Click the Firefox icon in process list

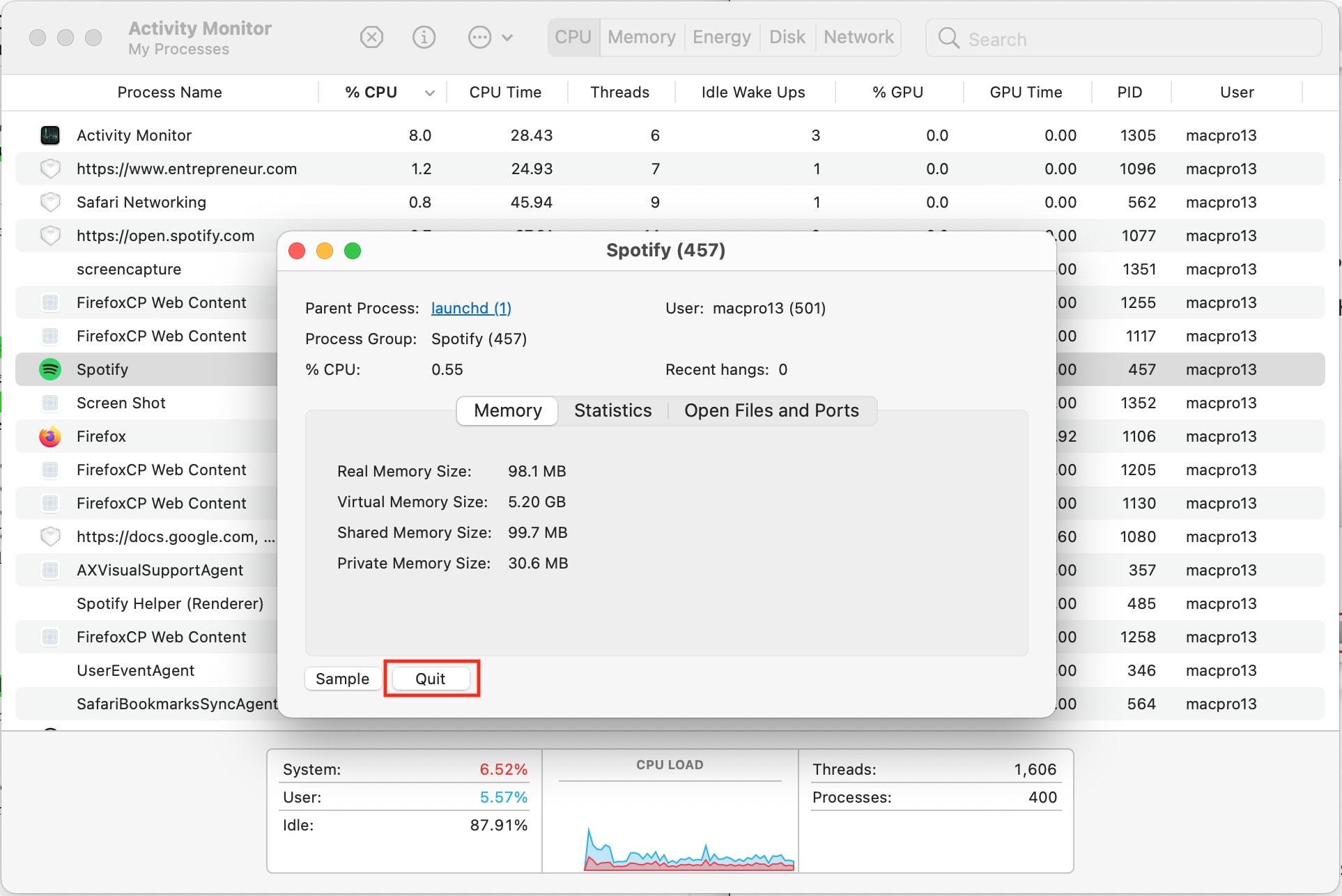[x=50, y=436]
